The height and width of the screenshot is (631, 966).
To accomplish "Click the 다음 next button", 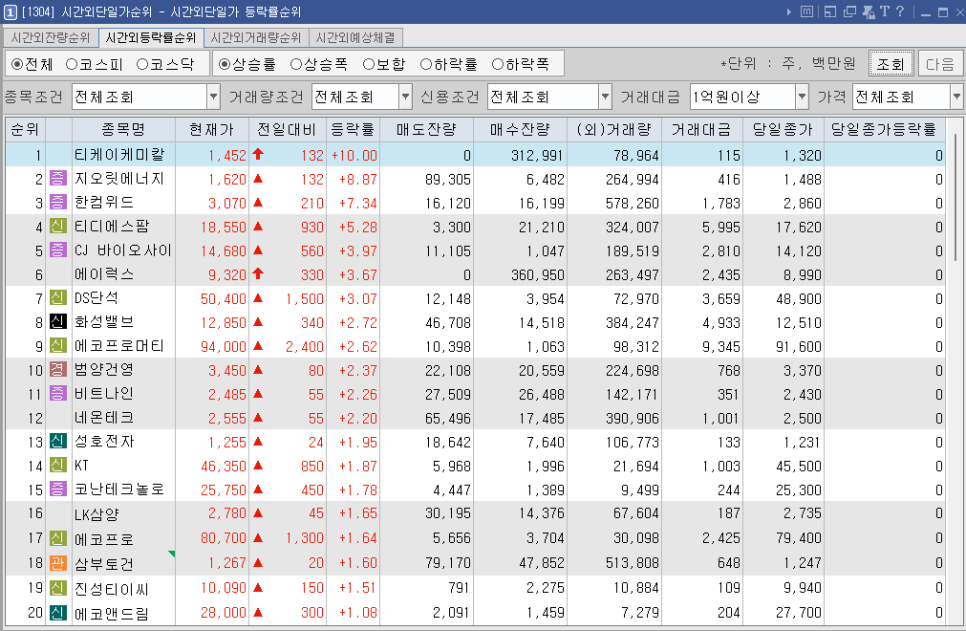I will (940, 64).
